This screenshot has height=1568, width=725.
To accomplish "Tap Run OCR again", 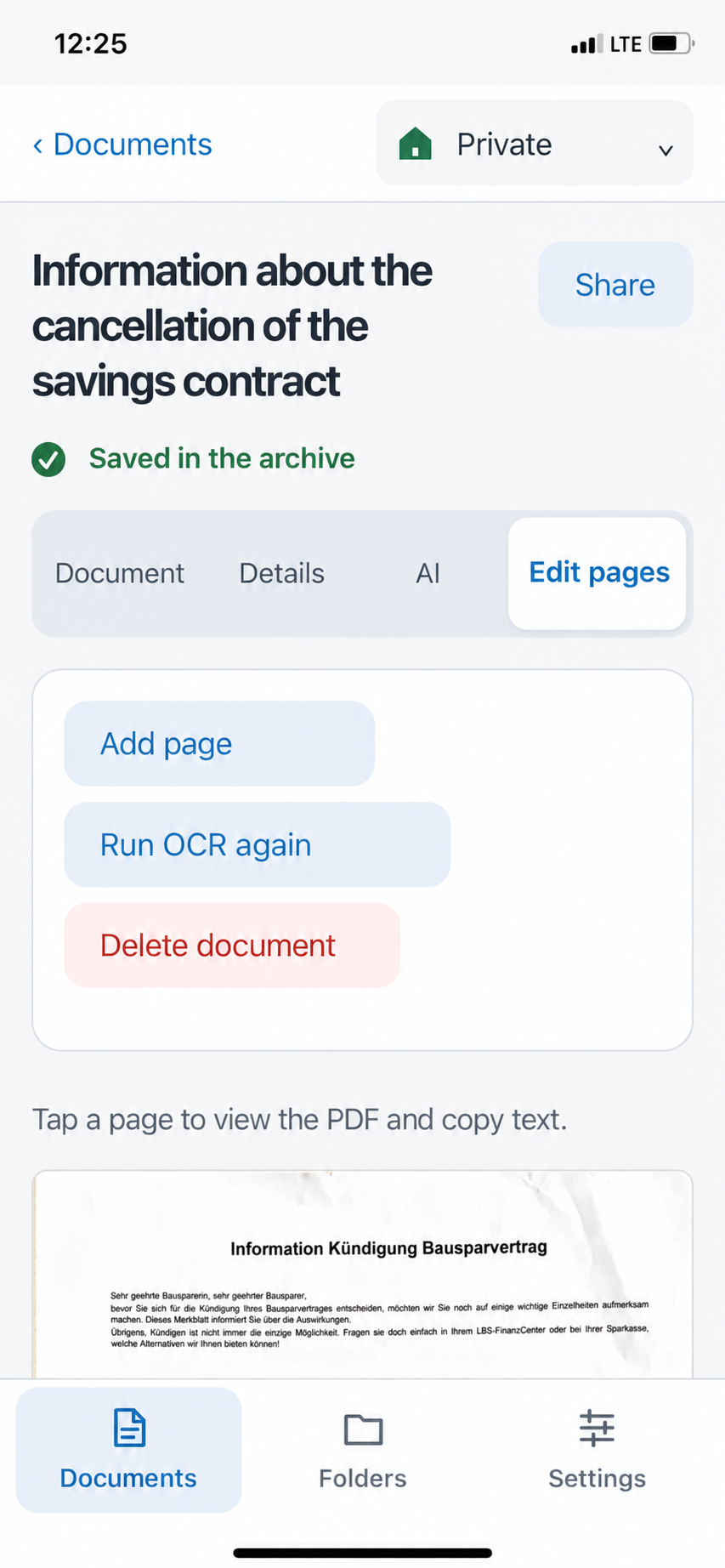I will (x=258, y=844).
